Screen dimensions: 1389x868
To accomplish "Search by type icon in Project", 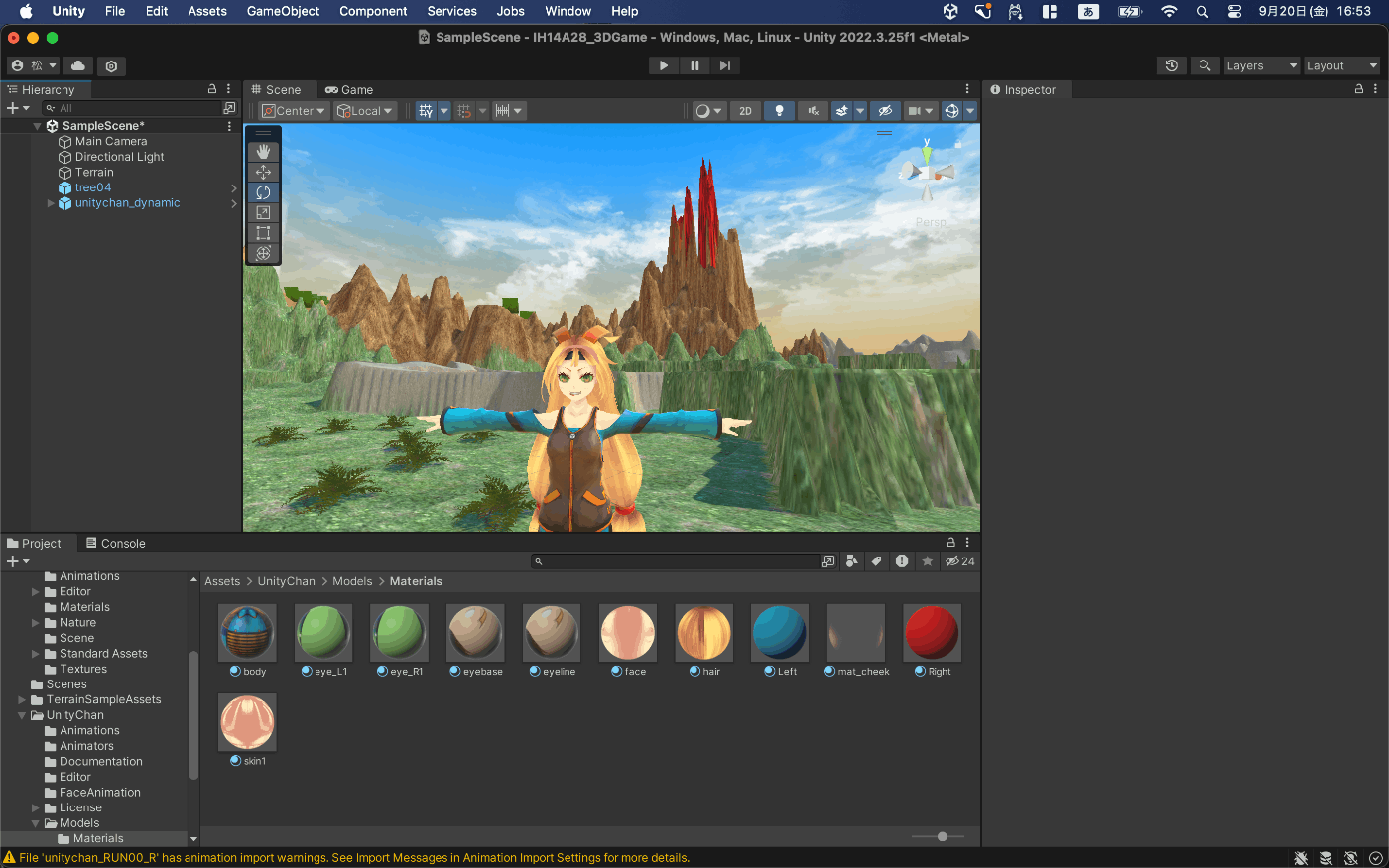I will 851,561.
